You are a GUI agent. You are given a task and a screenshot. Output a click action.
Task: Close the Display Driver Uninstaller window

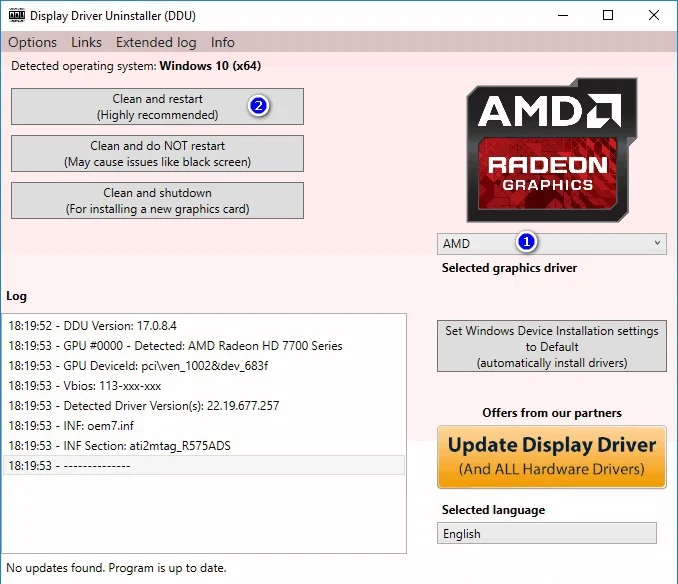tap(654, 16)
